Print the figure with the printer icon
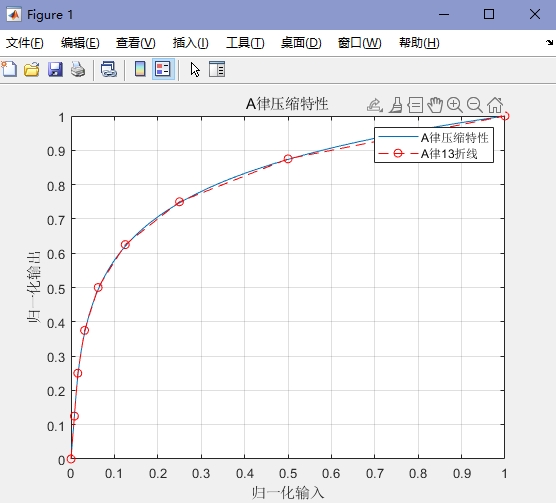 [78, 69]
